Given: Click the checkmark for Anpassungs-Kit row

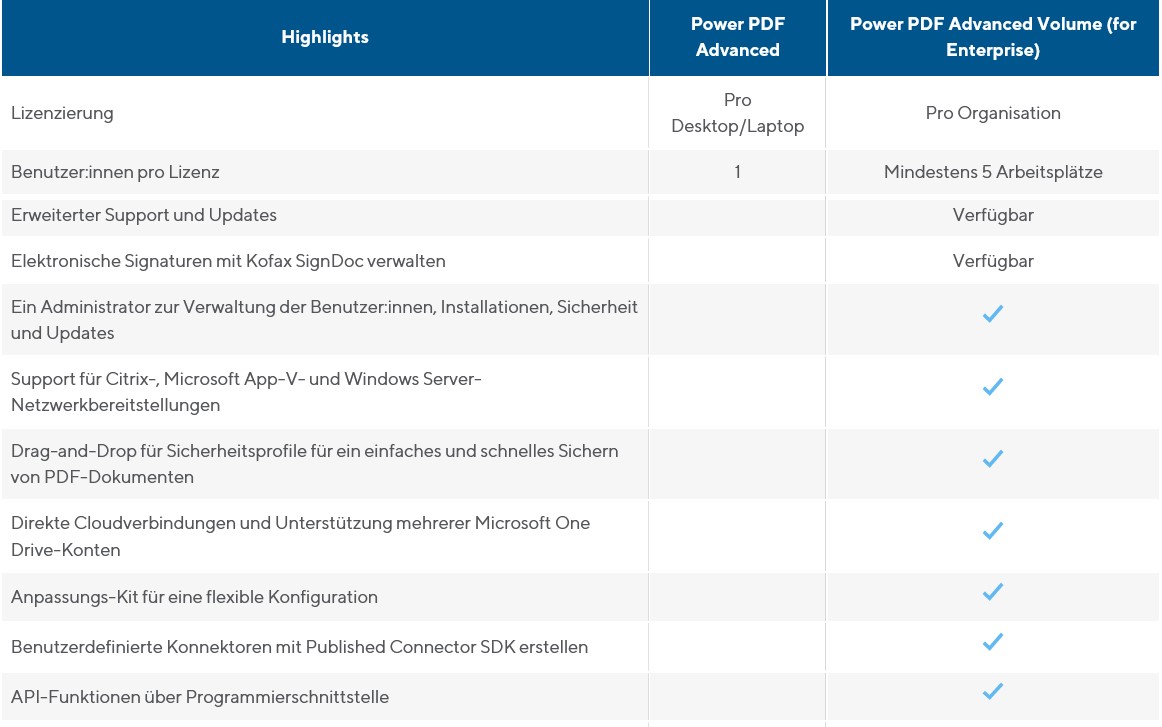Looking at the screenshot, I should [x=992, y=592].
